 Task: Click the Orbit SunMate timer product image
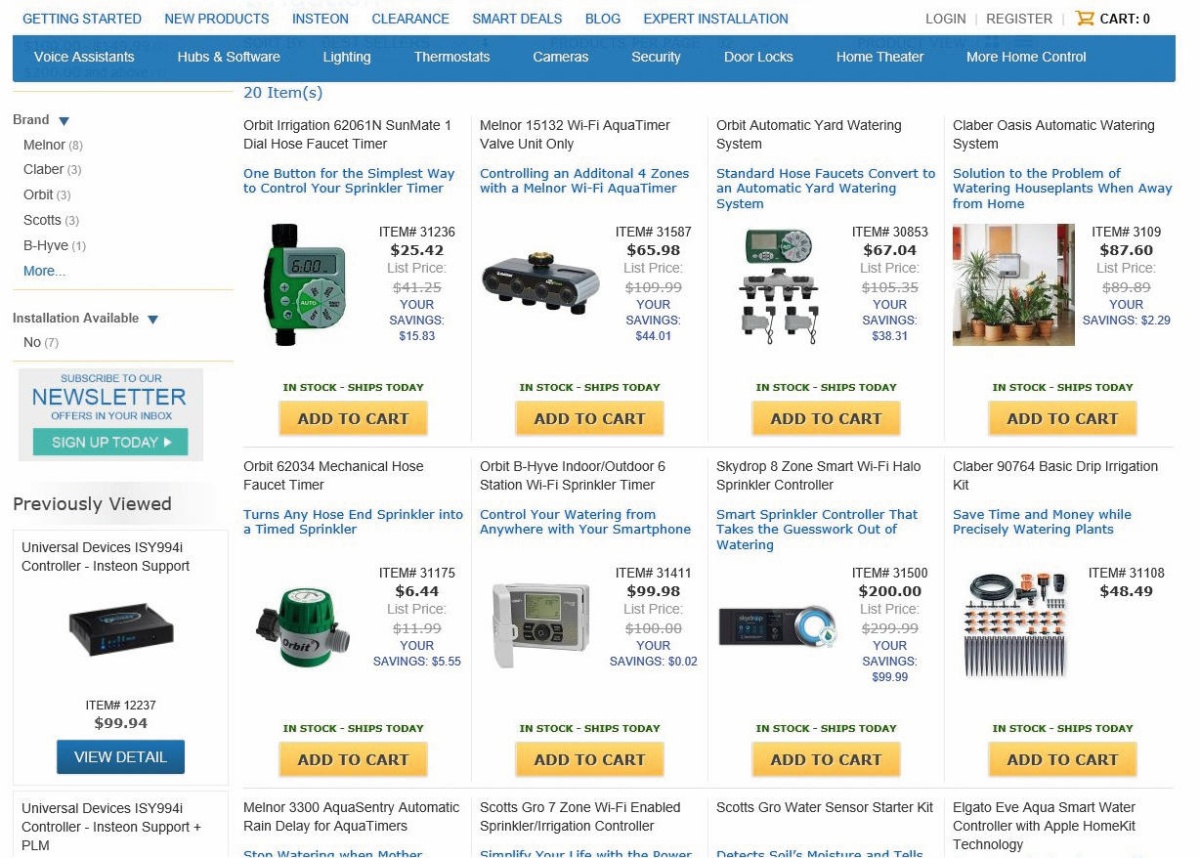click(299, 285)
